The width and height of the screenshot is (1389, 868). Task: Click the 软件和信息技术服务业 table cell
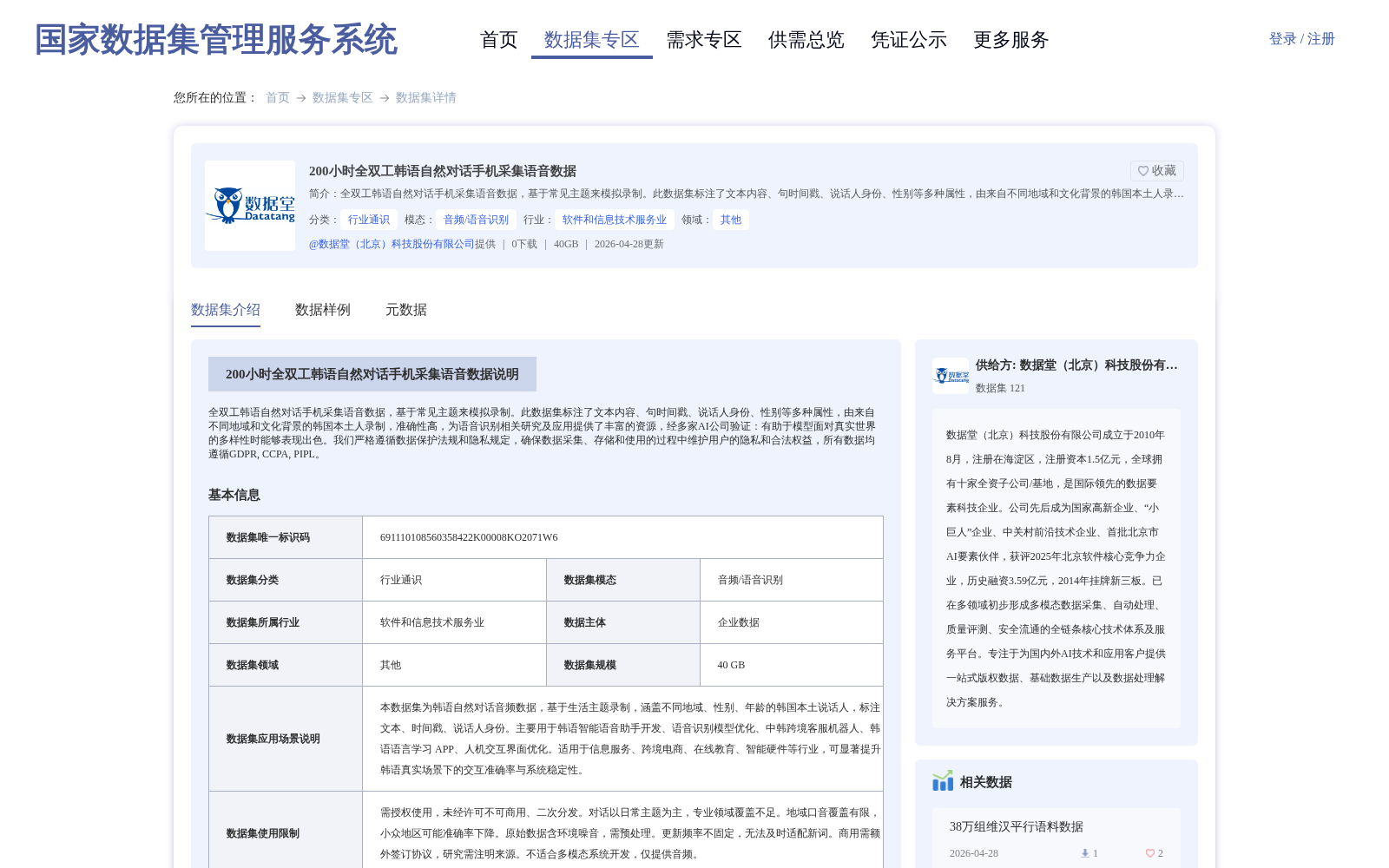tap(454, 622)
